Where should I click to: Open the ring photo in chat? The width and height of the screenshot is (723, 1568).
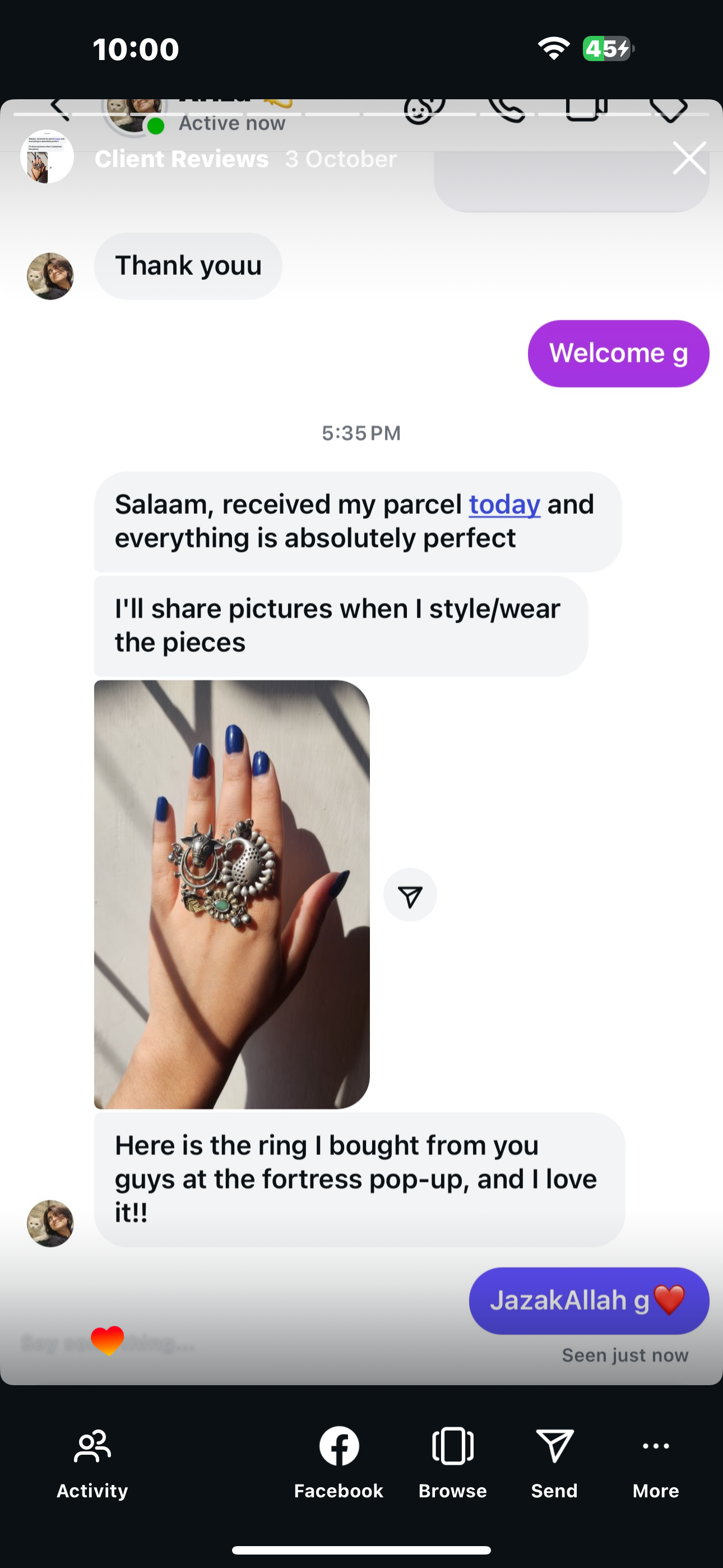pyautogui.click(x=232, y=893)
